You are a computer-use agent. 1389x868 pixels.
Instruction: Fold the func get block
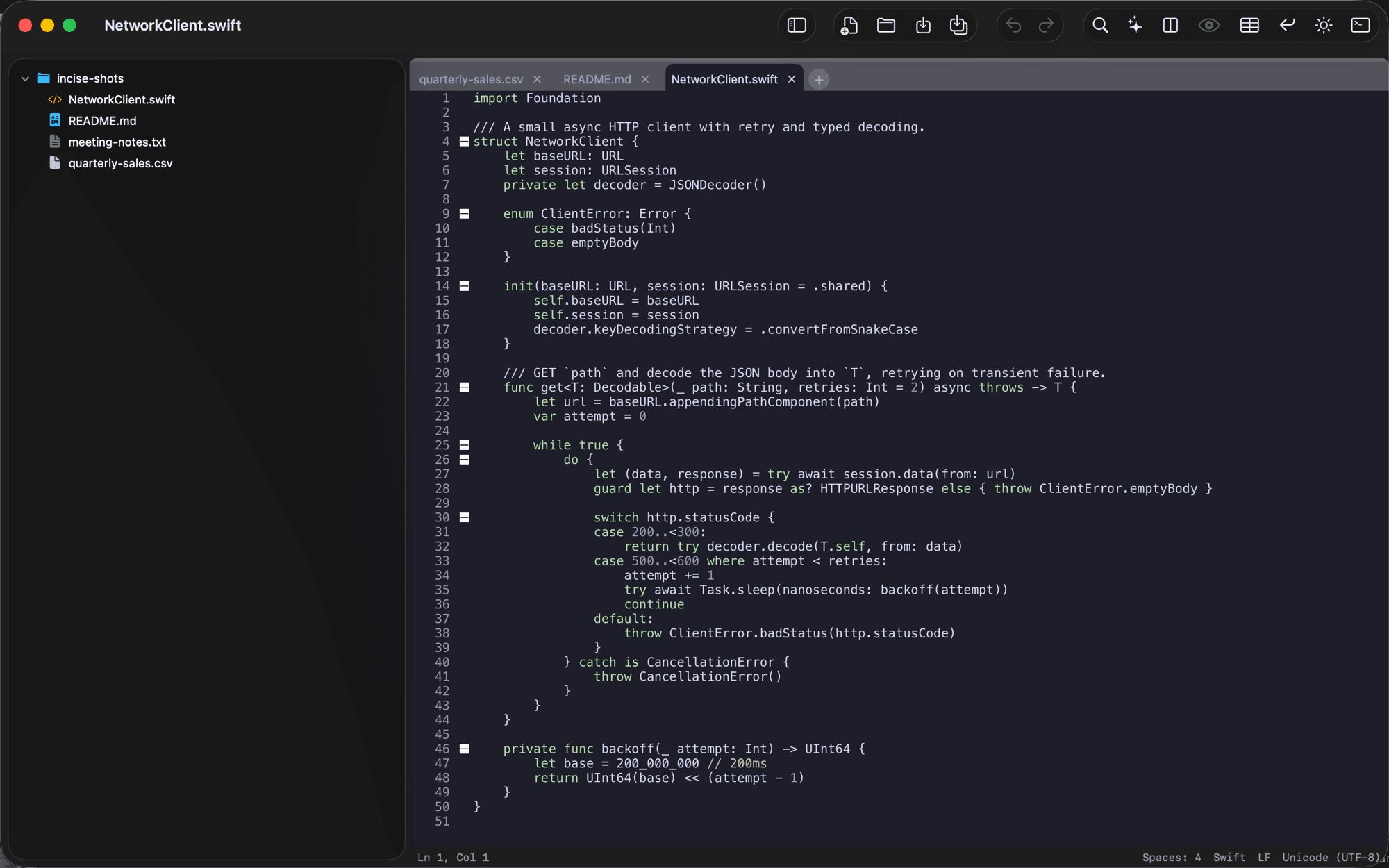[465, 387]
